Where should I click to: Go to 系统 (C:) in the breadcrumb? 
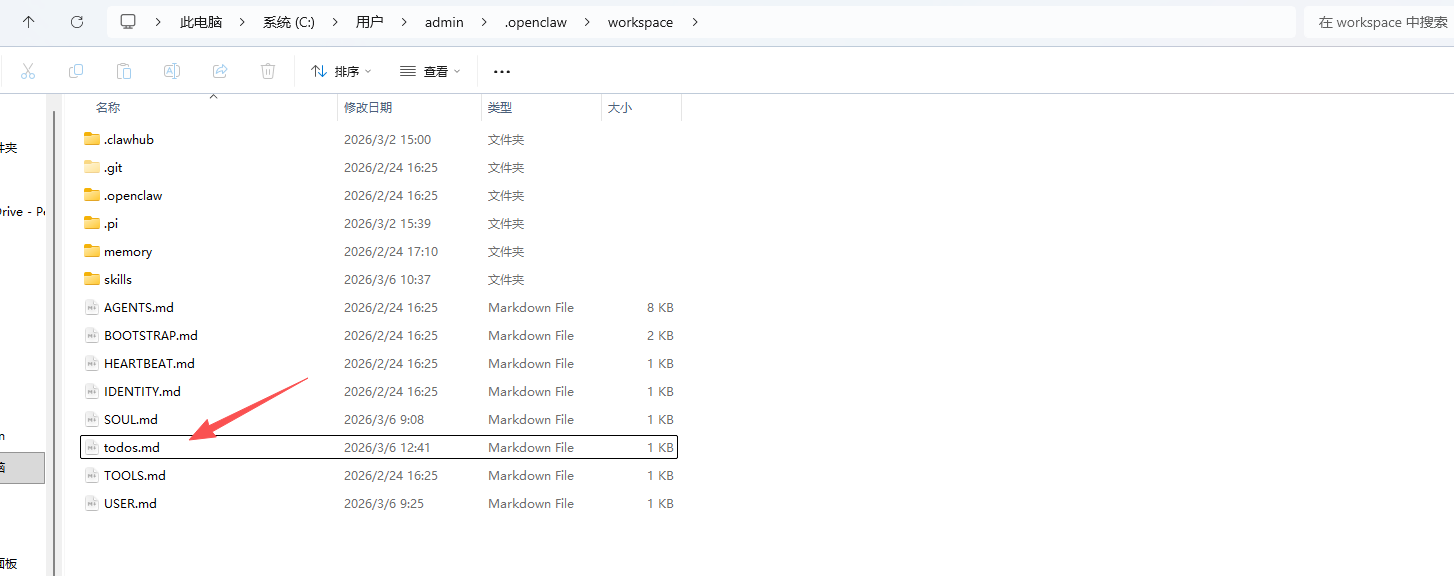[289, 22]
